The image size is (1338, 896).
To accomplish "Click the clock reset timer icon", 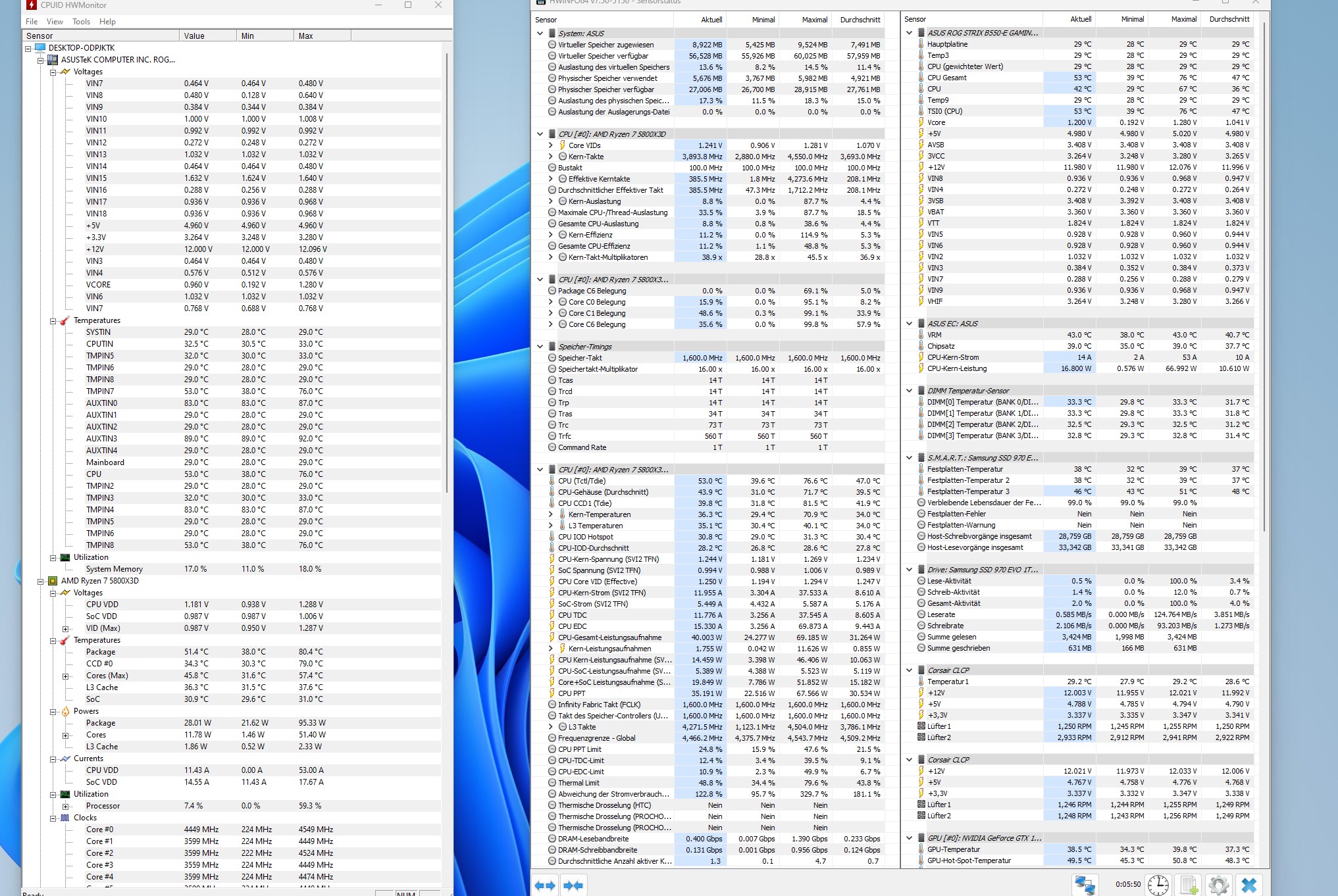I will (x=1158, y=885).
